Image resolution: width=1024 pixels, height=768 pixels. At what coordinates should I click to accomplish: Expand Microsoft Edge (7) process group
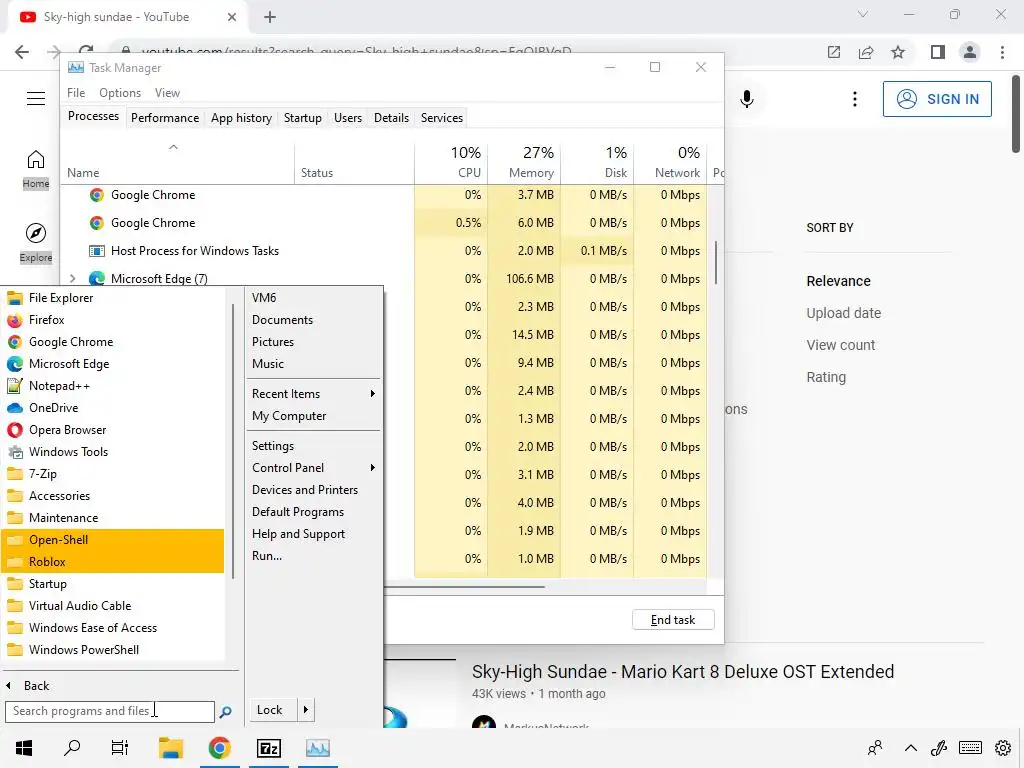pyautogui.click(x=72, y=279)
